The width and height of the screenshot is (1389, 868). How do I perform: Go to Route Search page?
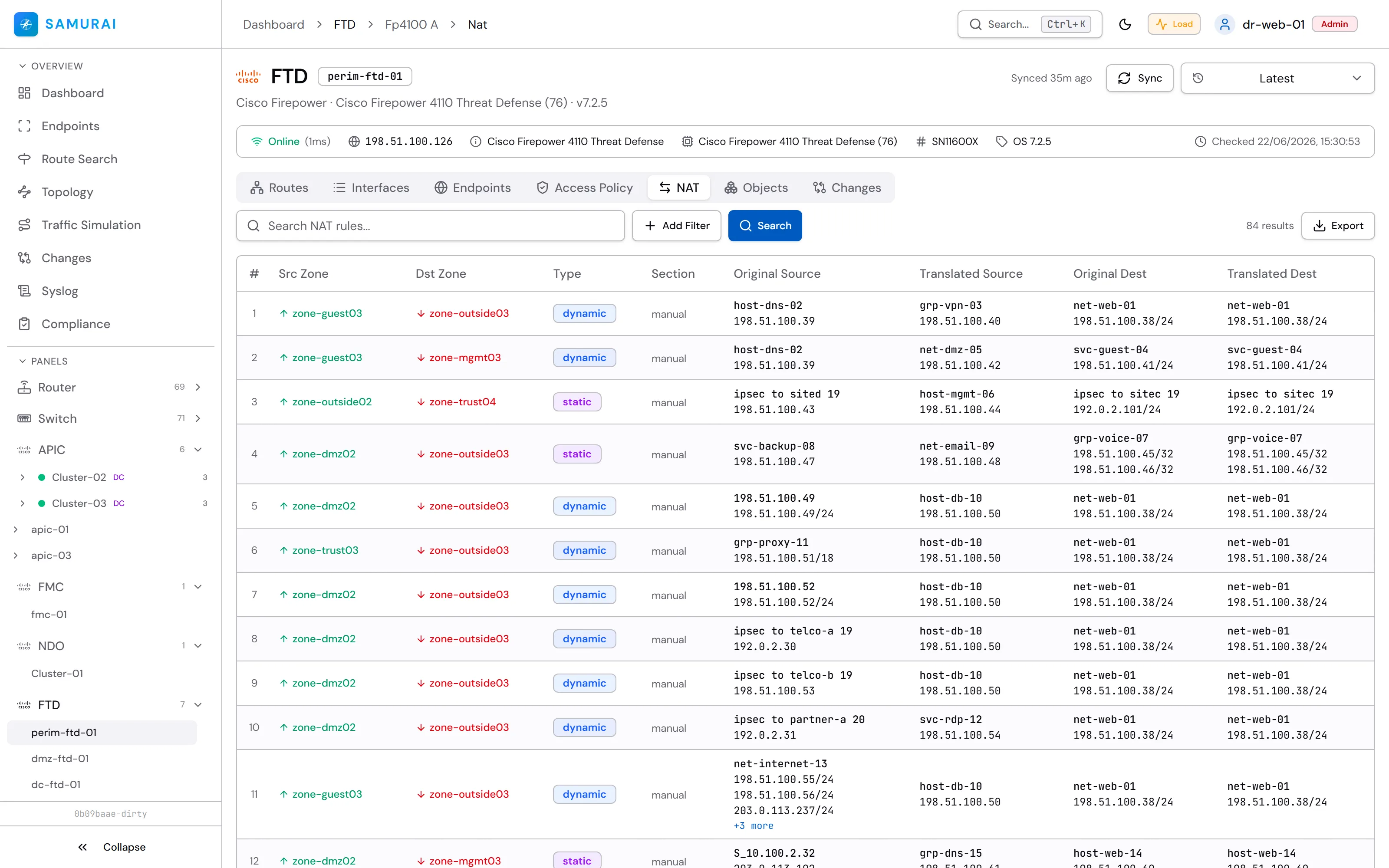pos(79,159)
